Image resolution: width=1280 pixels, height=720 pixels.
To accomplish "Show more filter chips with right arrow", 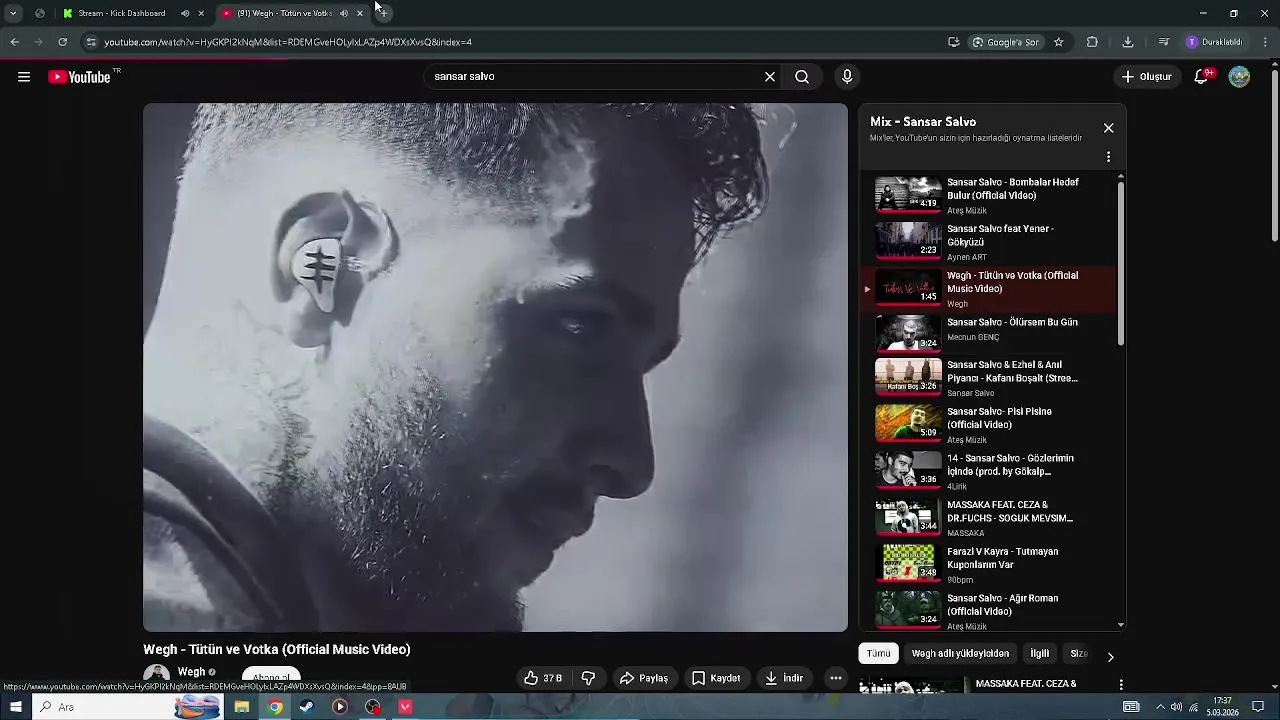I will pyautogui.click(x=1110, y=656).
